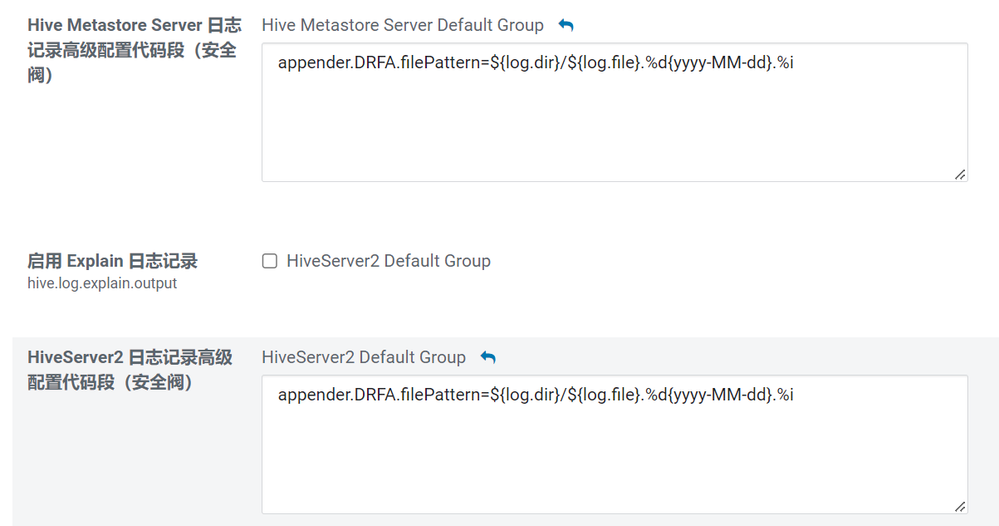
Task: Edit Hive Metastore Server logging snippet textarea
Action: 614,112
